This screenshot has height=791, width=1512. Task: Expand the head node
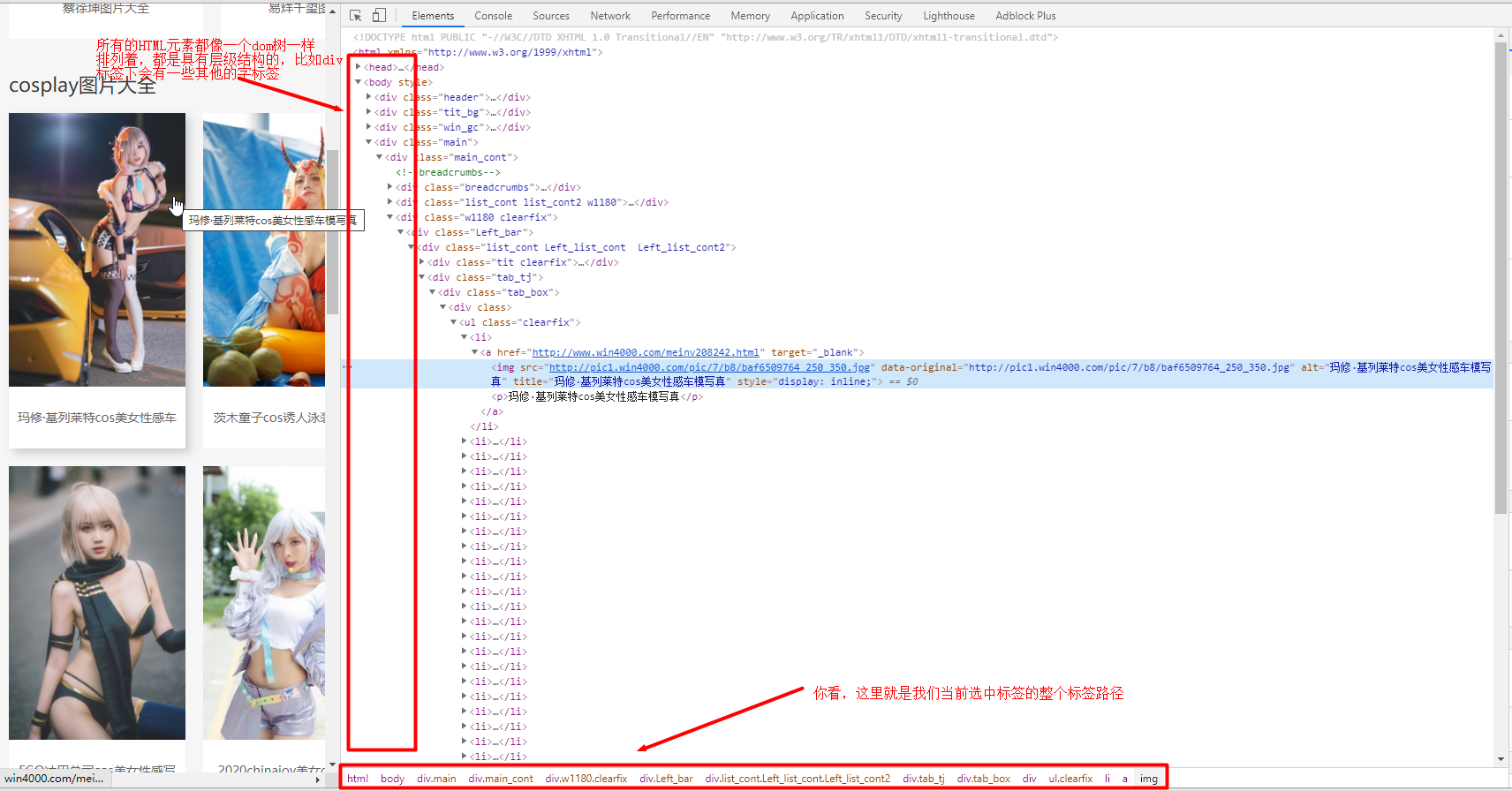click(x=359, y=67)
